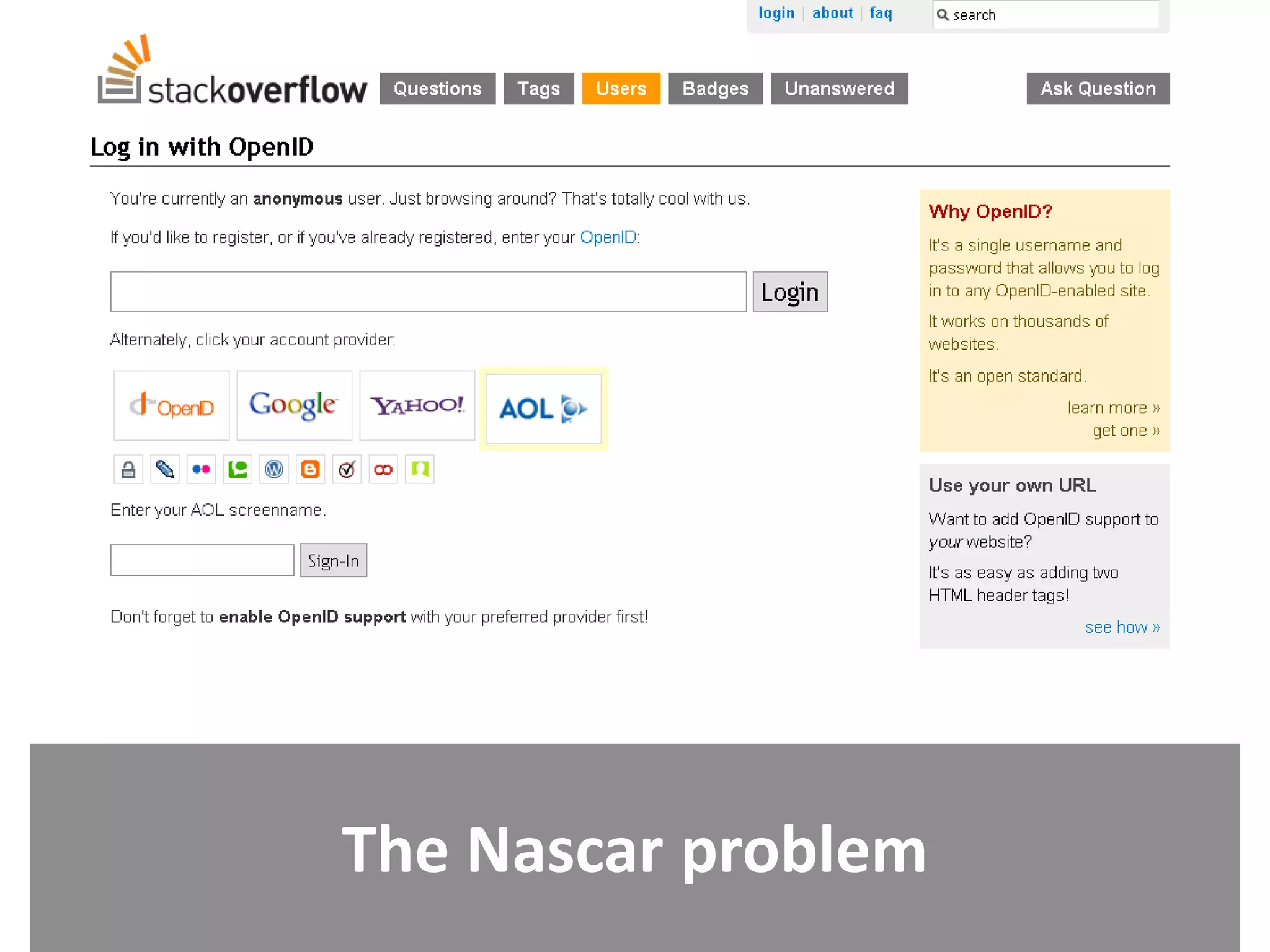Pick the LiveJournal pencil icon
Image resolution: width=1270 pixels, height=952 pixels.
(x=164, y=469)
